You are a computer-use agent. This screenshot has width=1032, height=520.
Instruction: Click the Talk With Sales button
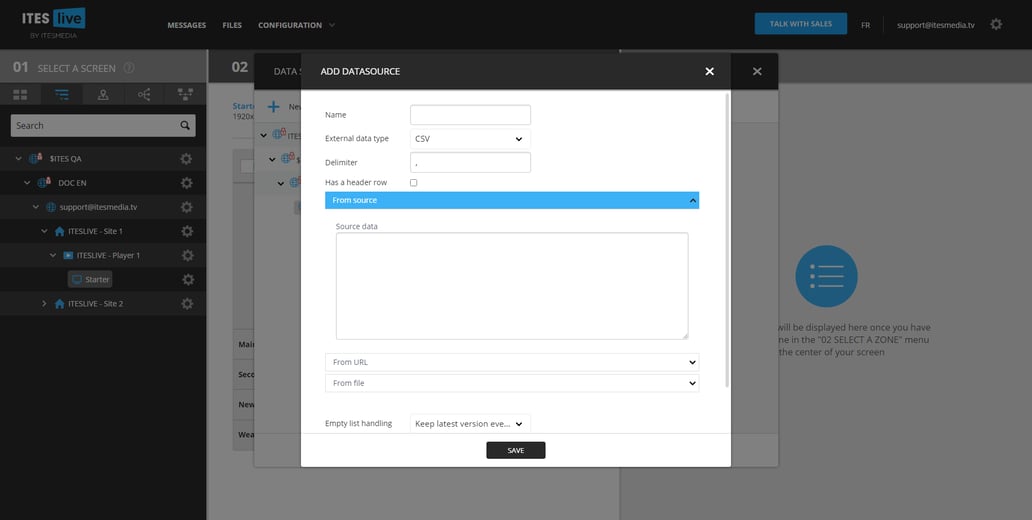[x=800, y=24]
